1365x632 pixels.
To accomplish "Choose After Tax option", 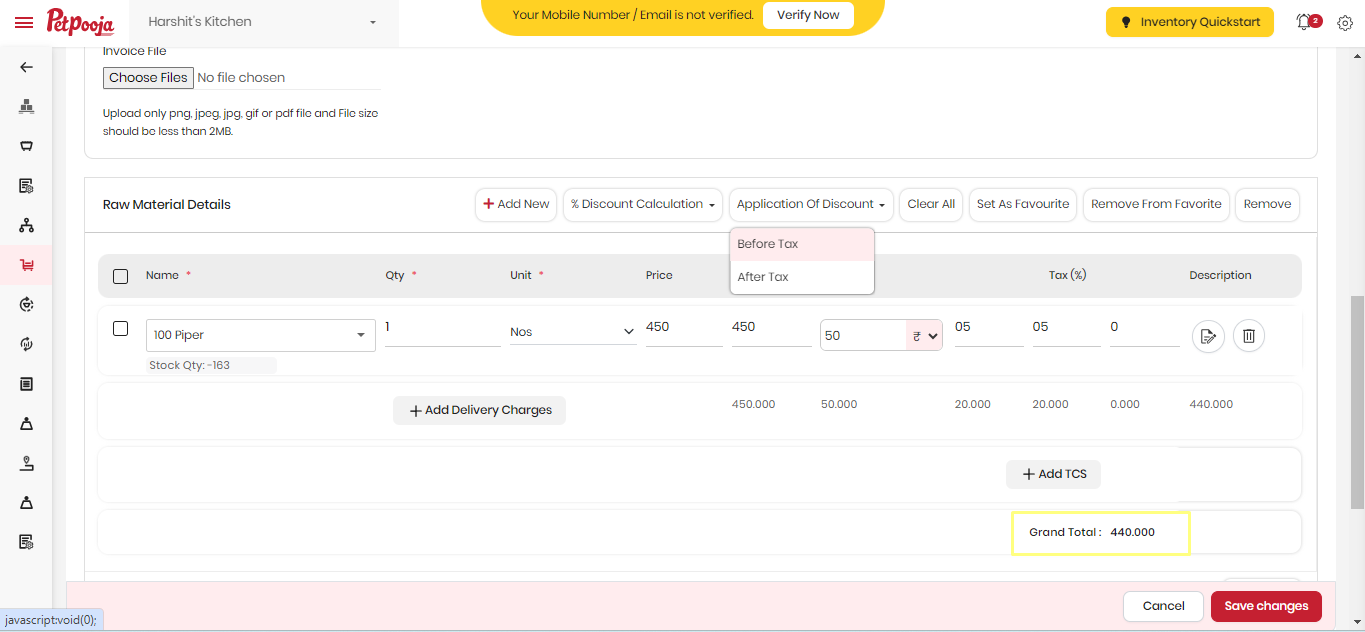I will point(802,277).
